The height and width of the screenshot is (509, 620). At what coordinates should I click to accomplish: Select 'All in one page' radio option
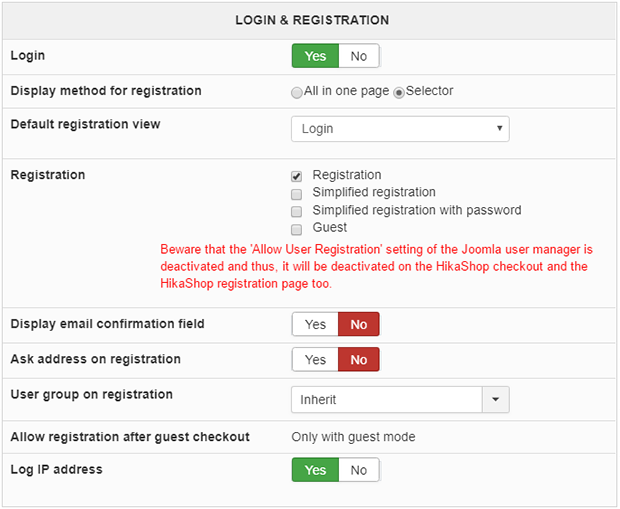click(297, 92)
